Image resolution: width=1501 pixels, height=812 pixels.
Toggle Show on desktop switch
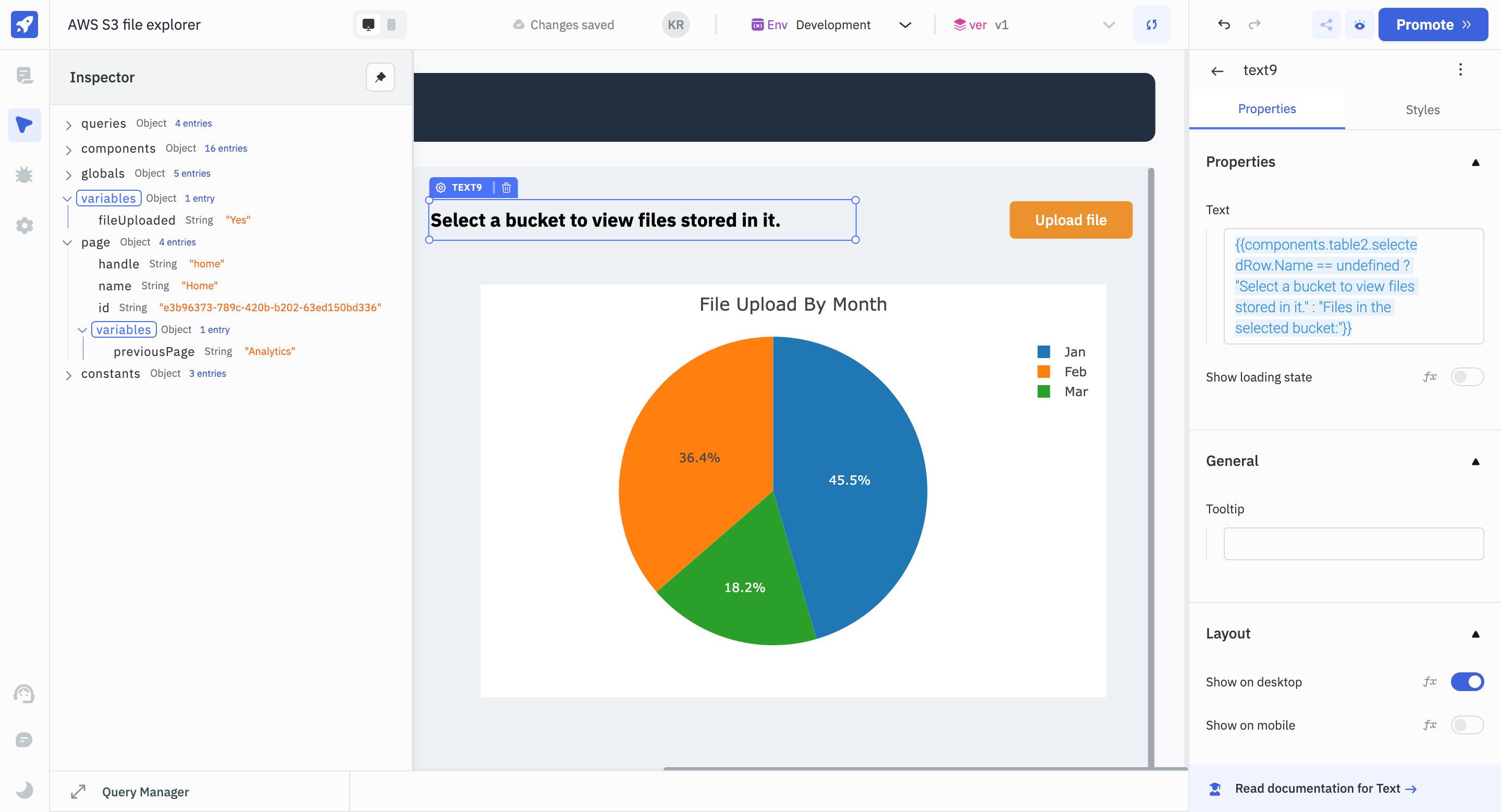click(x=1467, y=682)
